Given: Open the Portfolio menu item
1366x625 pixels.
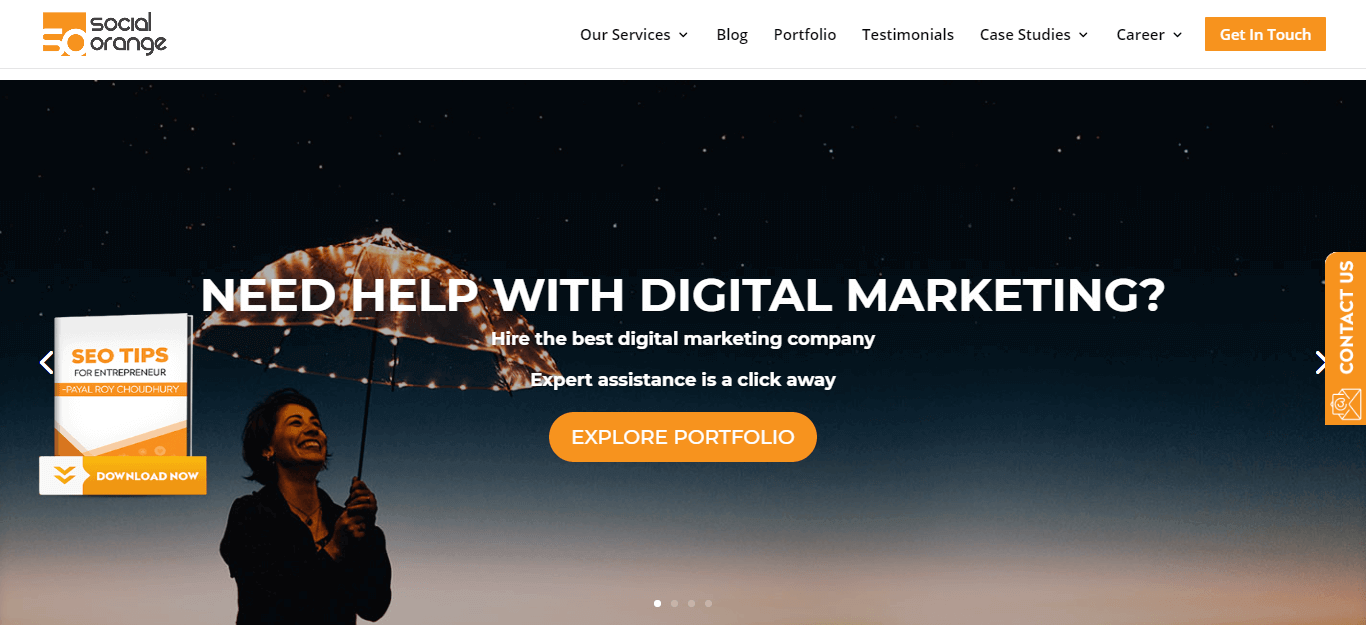Looking at the screenshot, I should [805, 34].
